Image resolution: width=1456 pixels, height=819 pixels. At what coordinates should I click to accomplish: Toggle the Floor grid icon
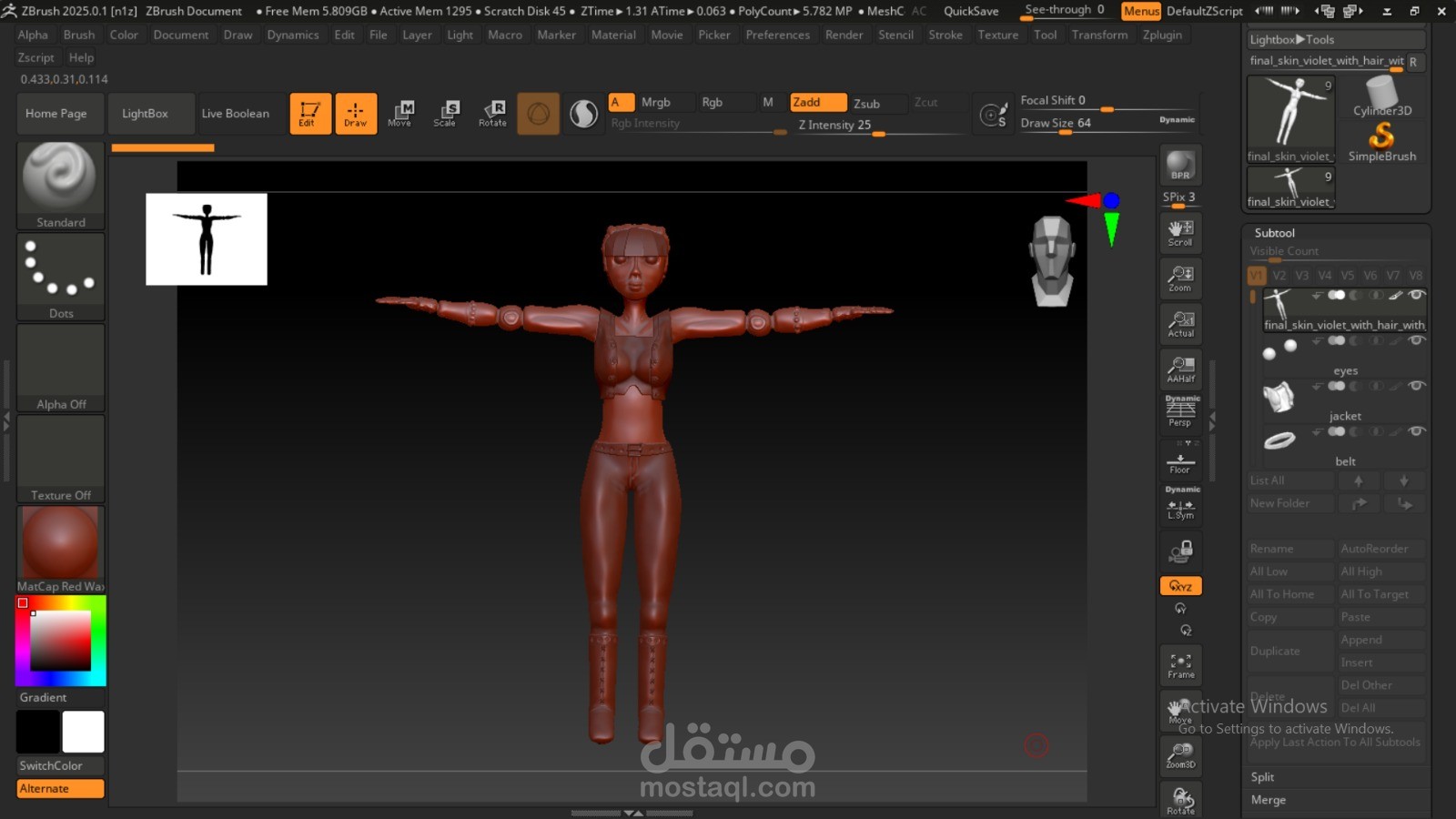click(x=1180, y=463)
